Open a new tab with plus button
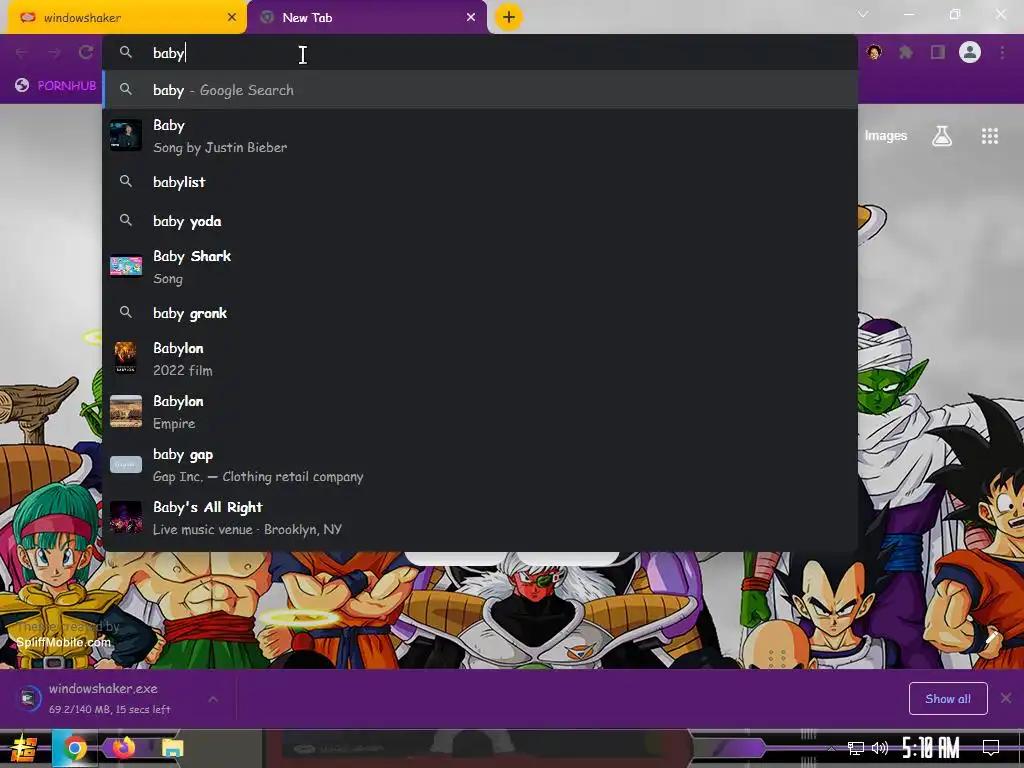 coord(509,17)
